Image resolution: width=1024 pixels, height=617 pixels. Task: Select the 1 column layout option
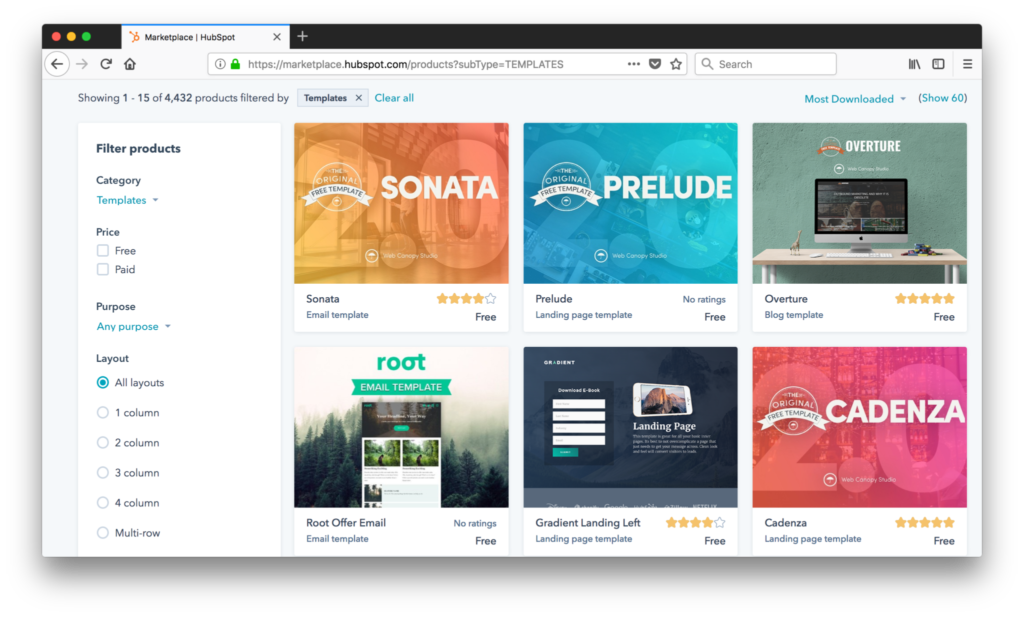click(x=103, y=413)
